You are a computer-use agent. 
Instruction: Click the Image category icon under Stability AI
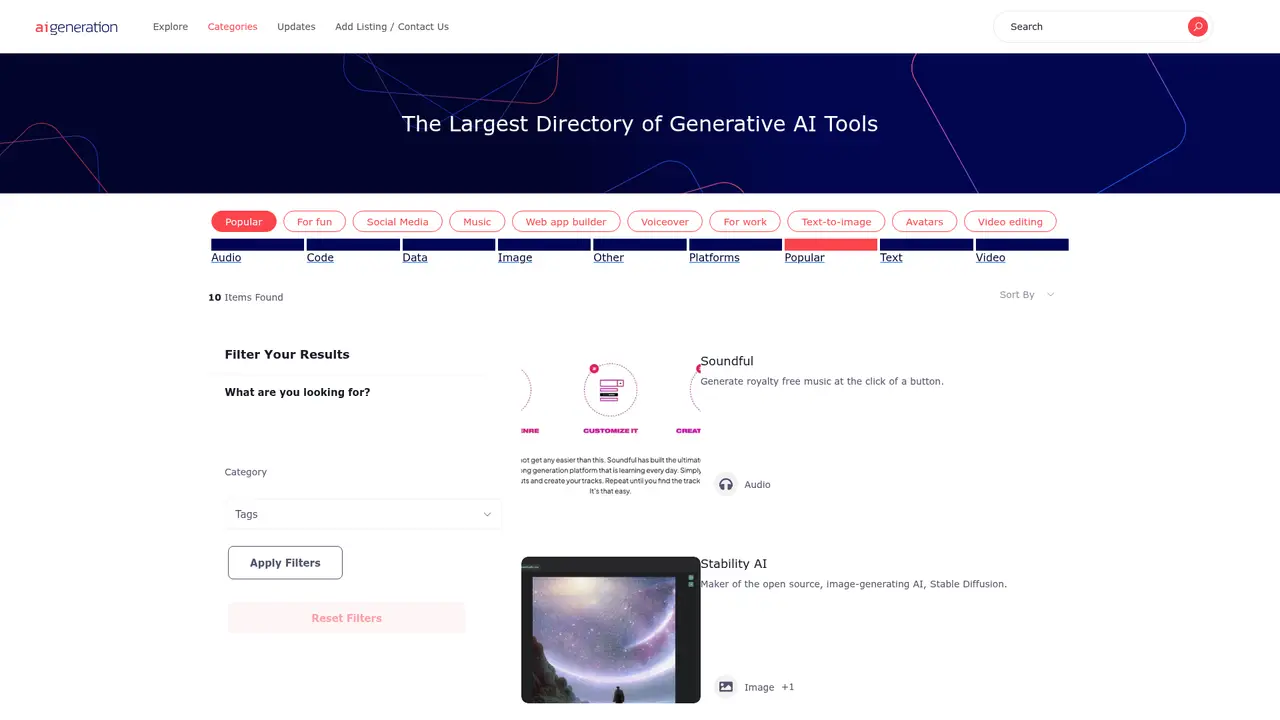click(726, 687)
